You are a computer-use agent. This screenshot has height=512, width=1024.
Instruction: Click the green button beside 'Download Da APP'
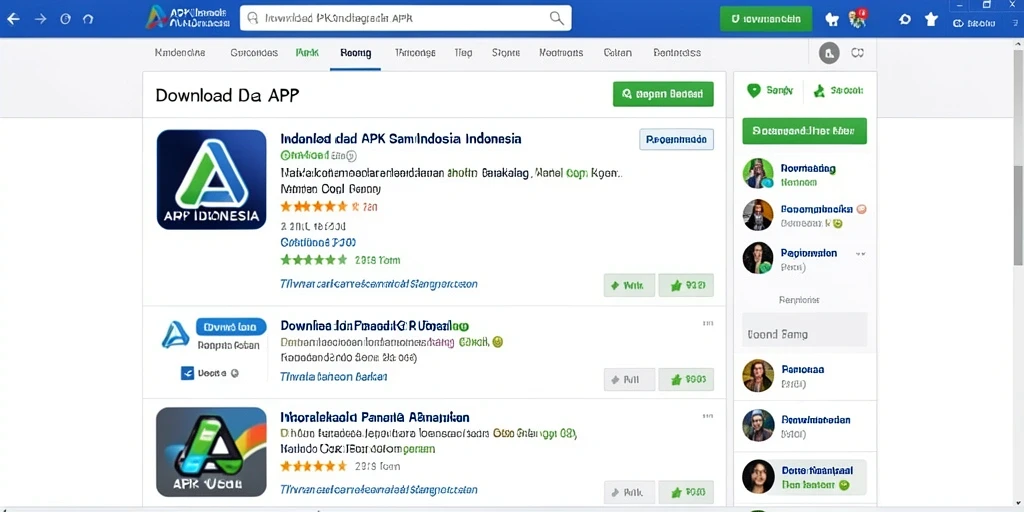coord(663,94)
